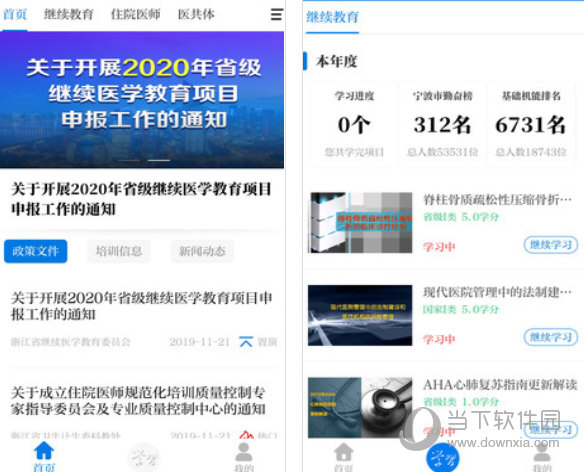This screenshot has height=472, width=584.
Task: Select 住院医师 top tab
Action: pyautogui.click(x=136, y=14)
